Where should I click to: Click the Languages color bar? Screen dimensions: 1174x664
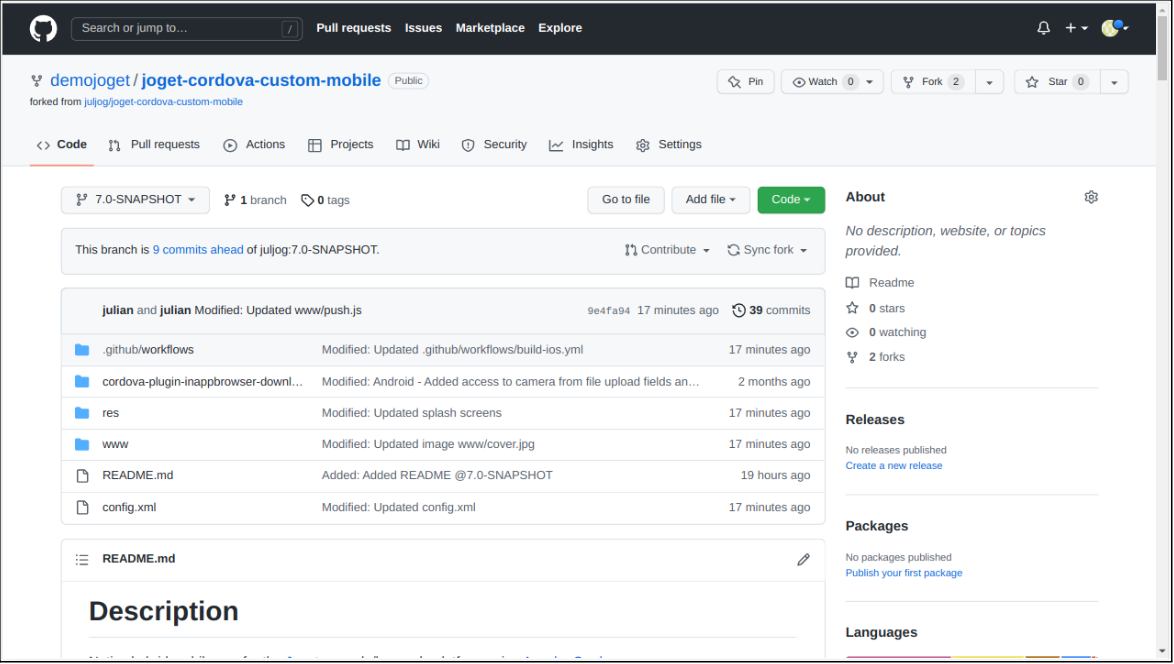click(x=971, y=657)
